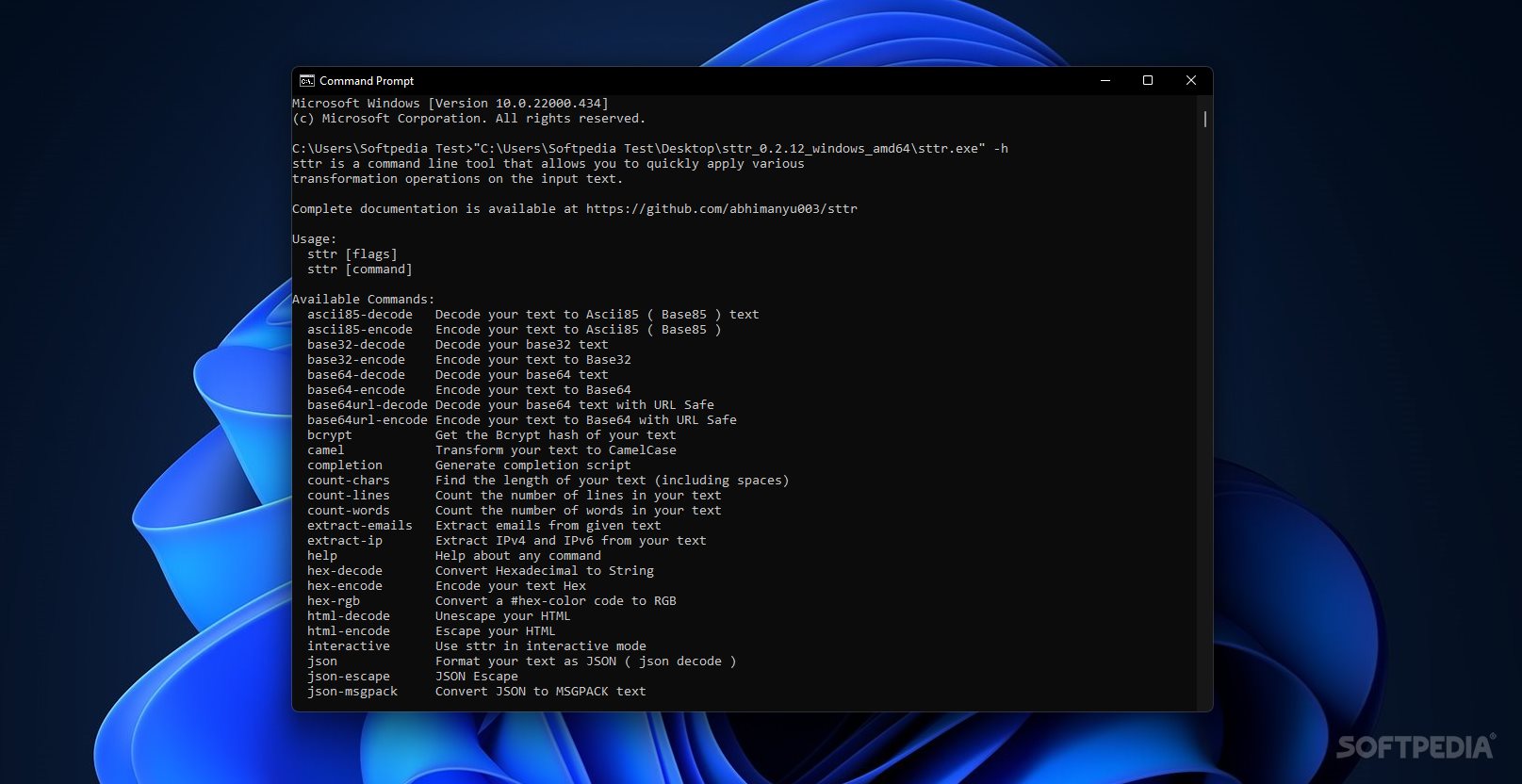Click 'Convert JSON to MSGPACK text' description
This screenshot has height=784, width=1522.
541,692
